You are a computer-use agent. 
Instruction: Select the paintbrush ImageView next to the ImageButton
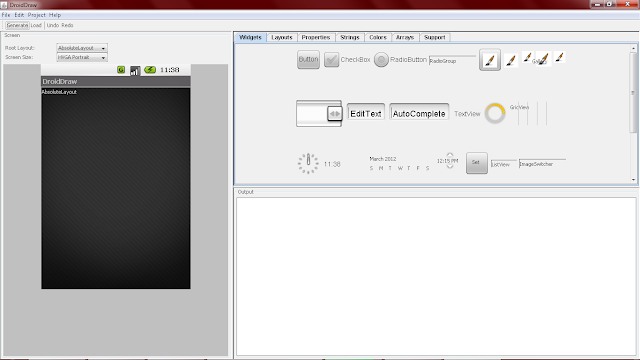click(x=511, y=60)
